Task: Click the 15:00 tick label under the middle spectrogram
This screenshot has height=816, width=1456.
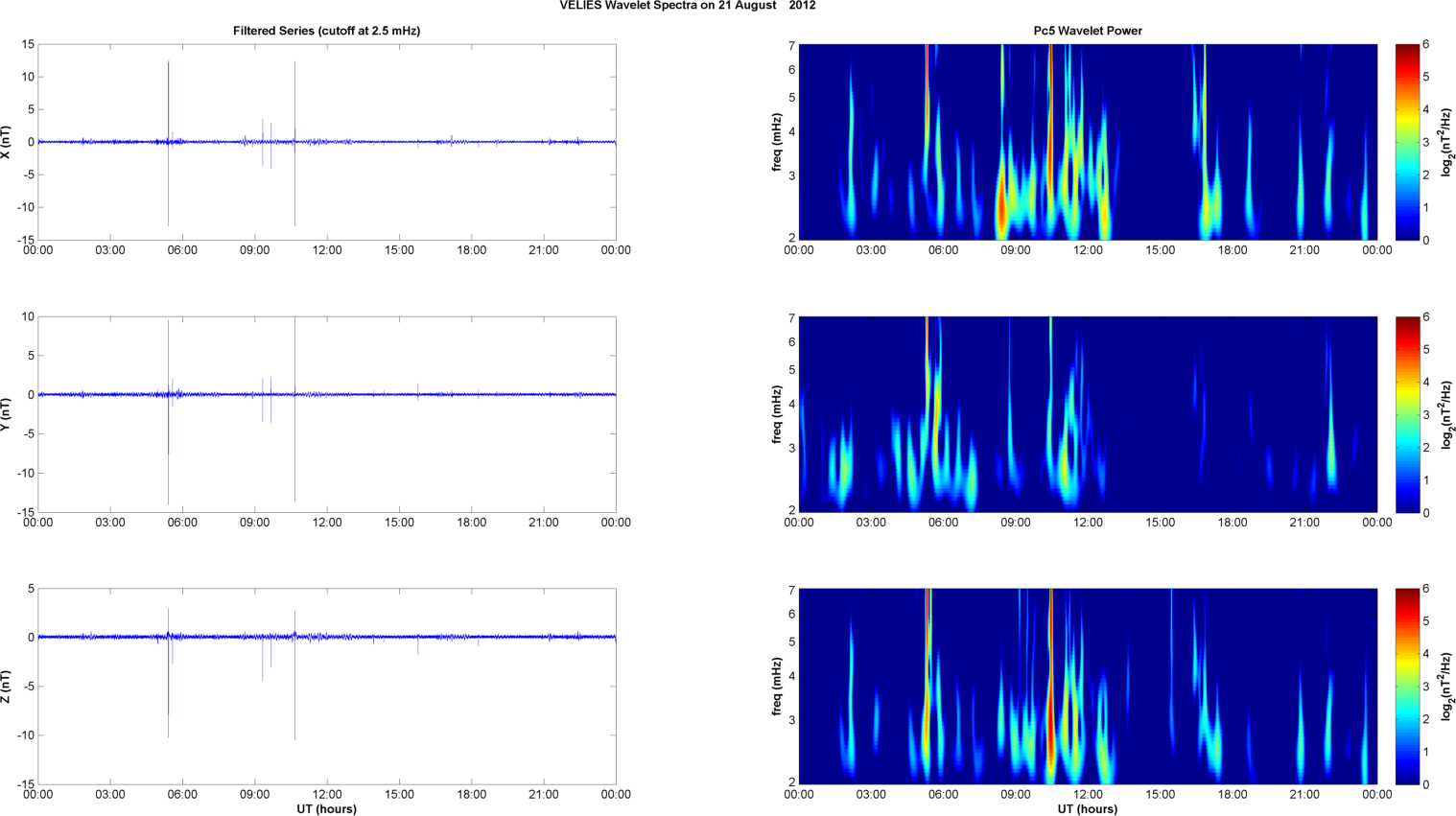Action: tap(1160, 523)
